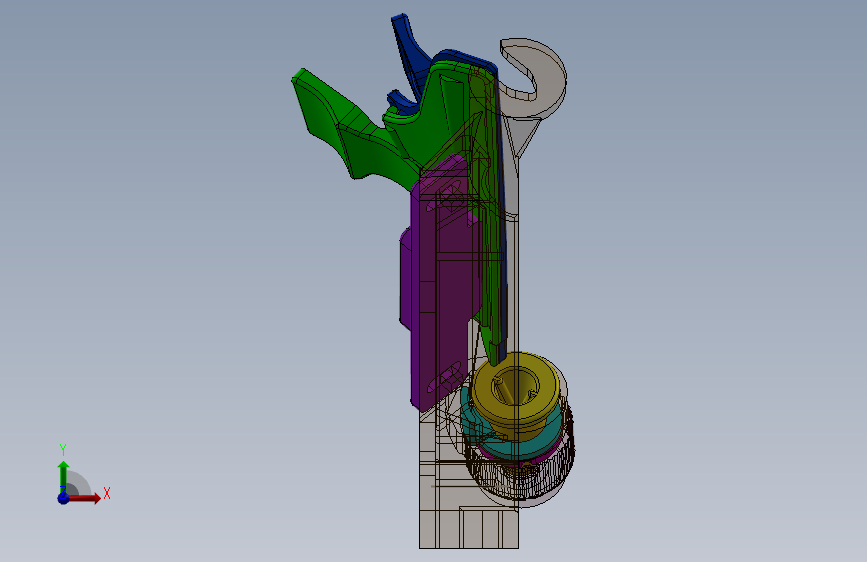Click the blue Z axis ball of triad

pos(63,498)
